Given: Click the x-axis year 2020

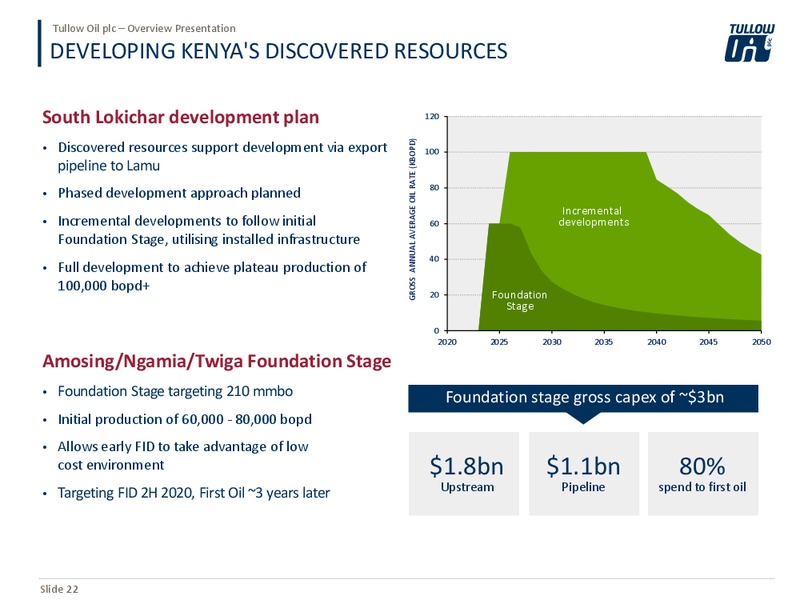Looking at the screenshot, I should pyautogui.click(x=447, y=342).
